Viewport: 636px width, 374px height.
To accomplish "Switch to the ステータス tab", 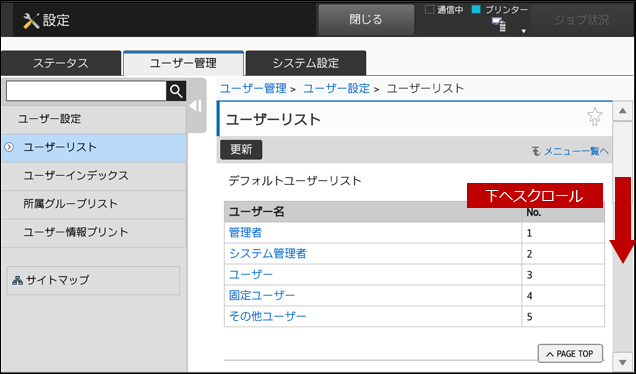I will click(60, 63).
